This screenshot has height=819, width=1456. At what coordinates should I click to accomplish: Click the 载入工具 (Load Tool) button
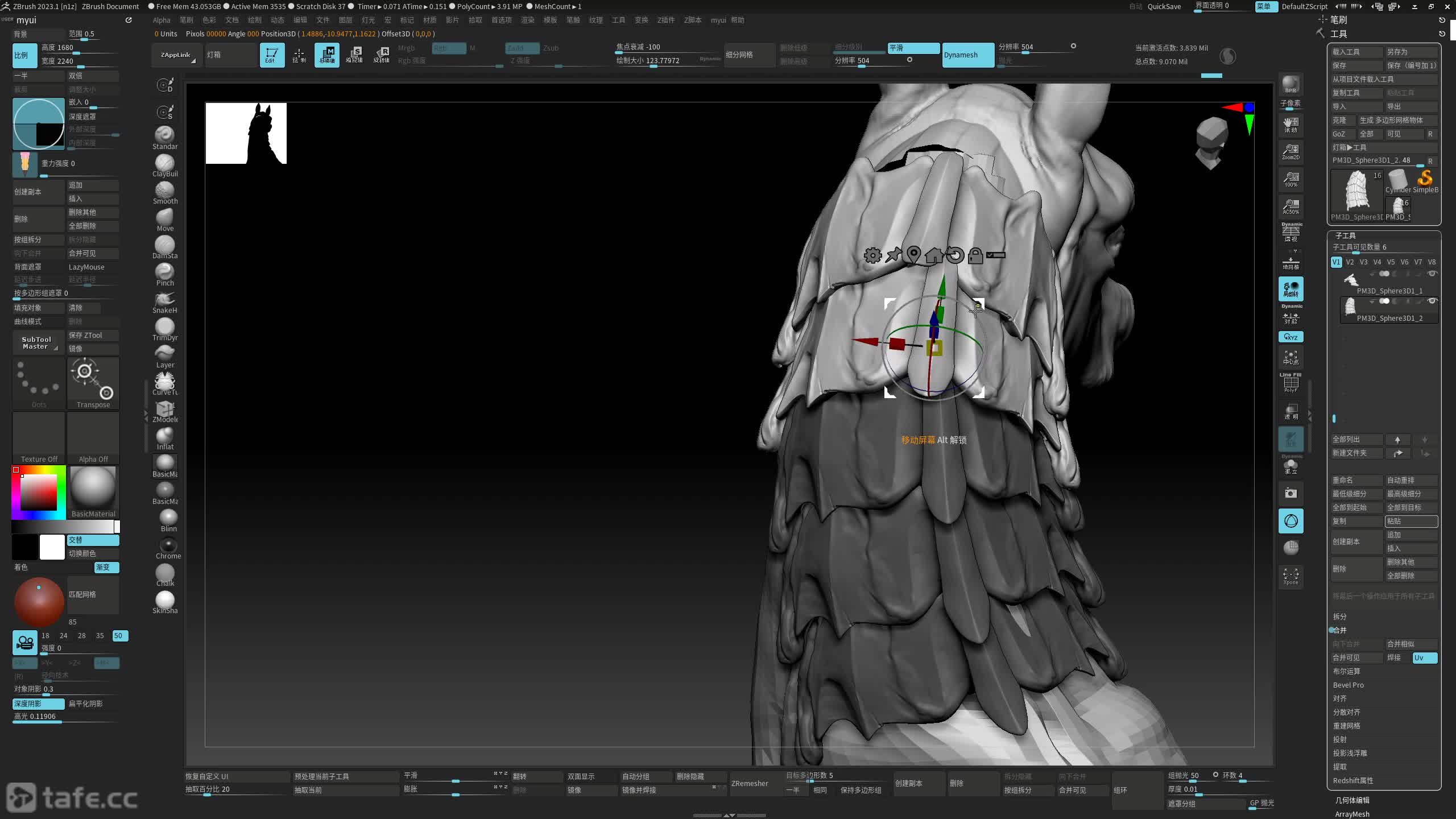[1356, 52]
